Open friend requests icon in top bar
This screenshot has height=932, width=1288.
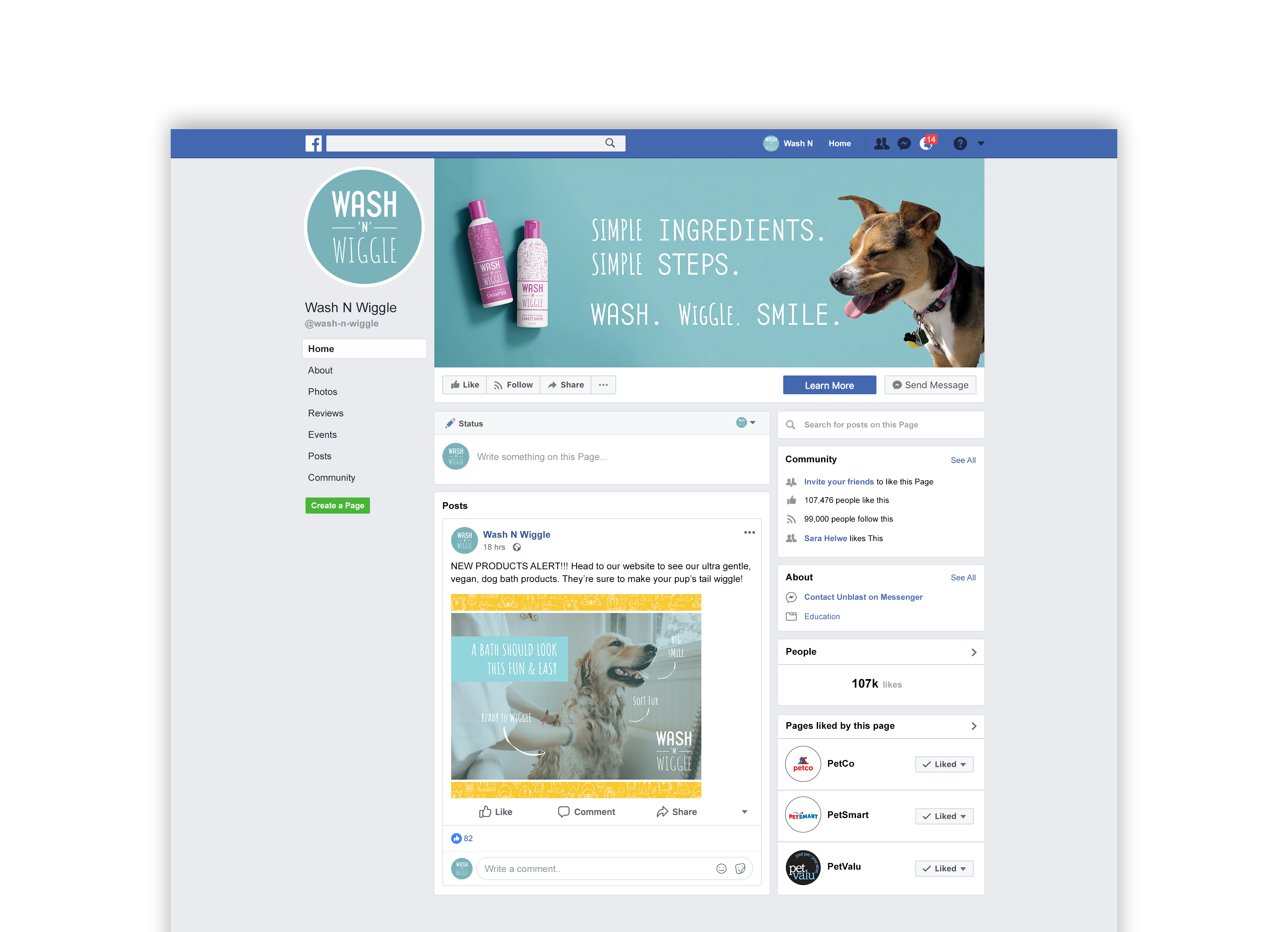tap(881, 143)
